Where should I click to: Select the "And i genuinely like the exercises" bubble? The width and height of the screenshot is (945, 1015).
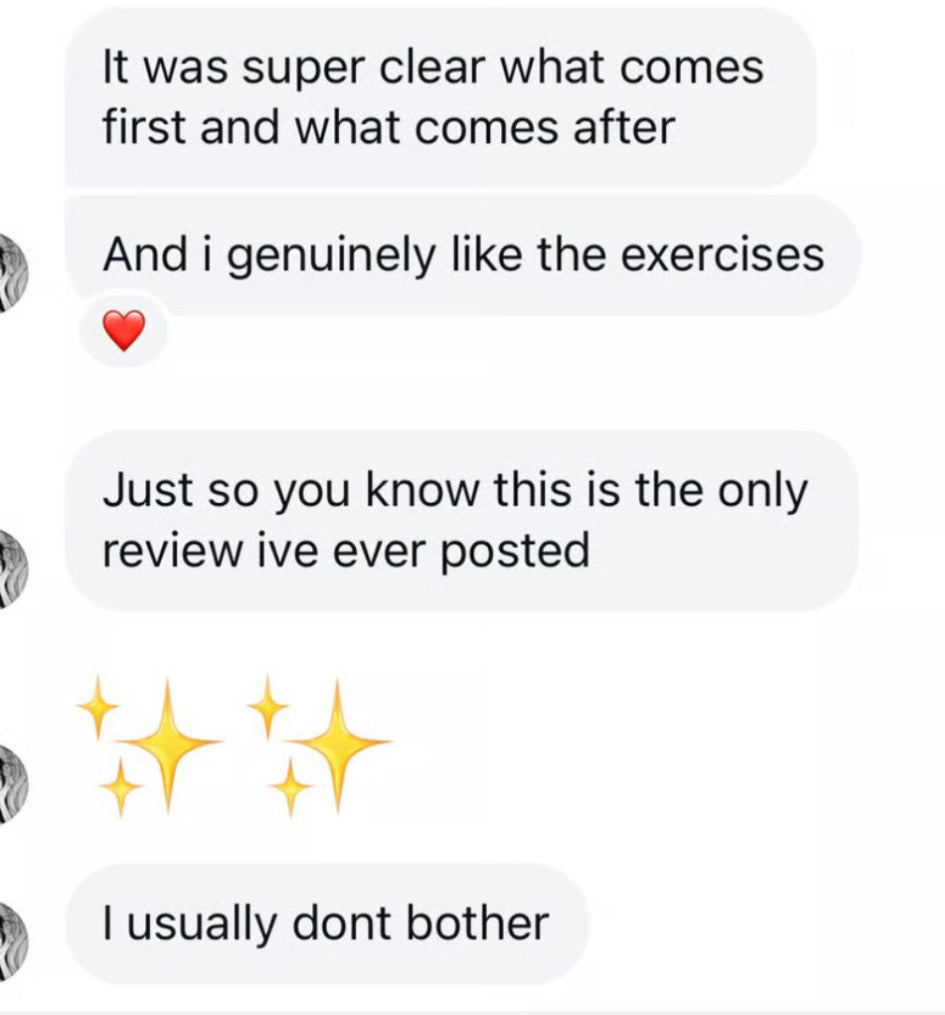click(x=462, y=256)
